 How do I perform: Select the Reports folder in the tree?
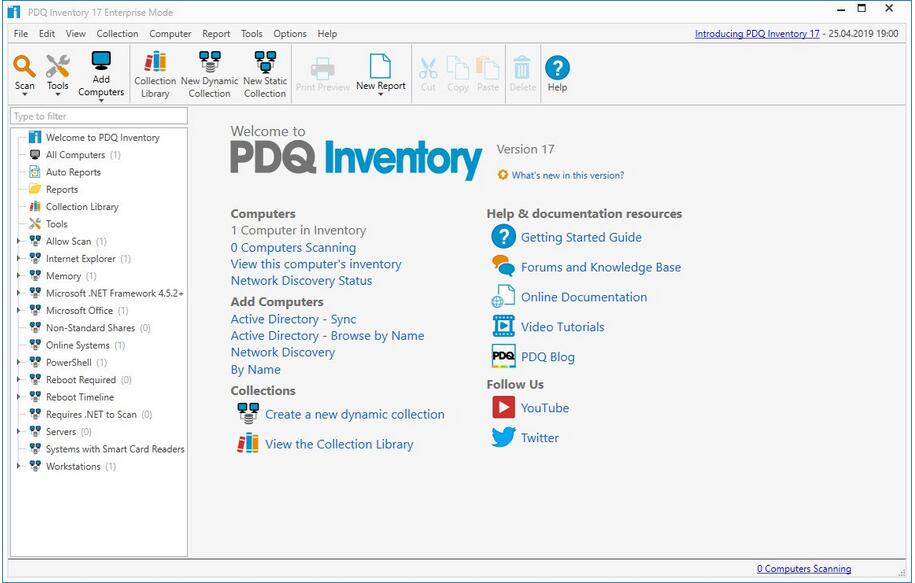click(x=62, y=189)
